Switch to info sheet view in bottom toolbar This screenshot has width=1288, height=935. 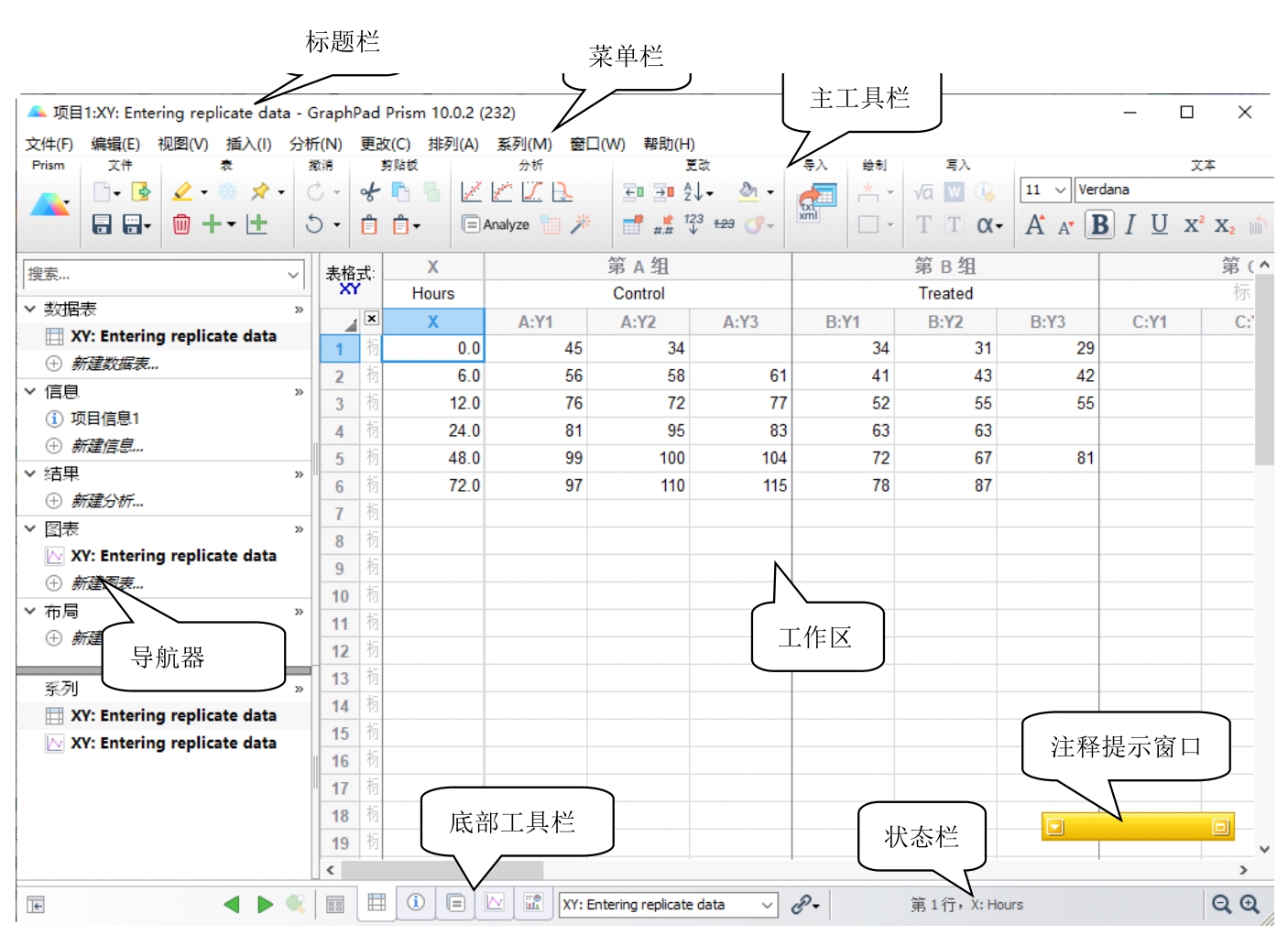tap(416, 903)
